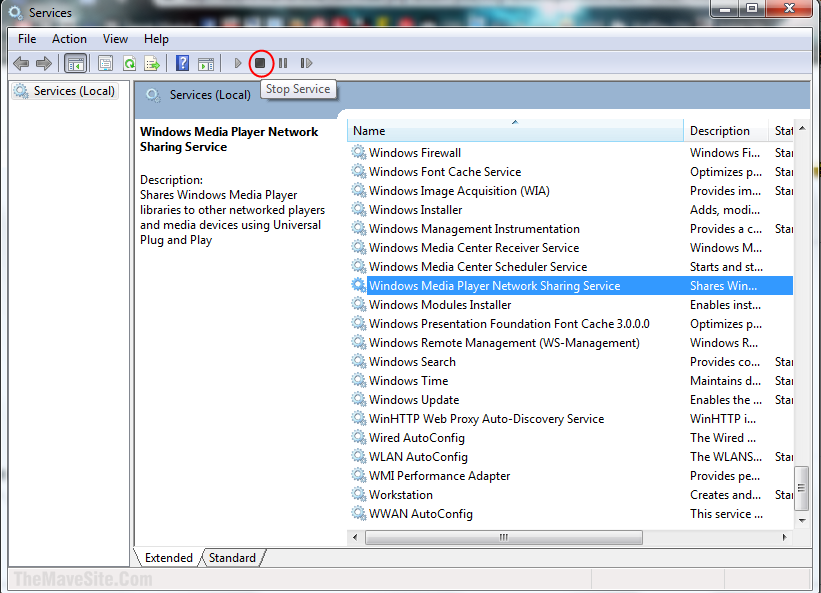This screenshot has width=821, height=593.
Task: Select the WLAN AutoConfig service
Action: click(x=570, y=456)
